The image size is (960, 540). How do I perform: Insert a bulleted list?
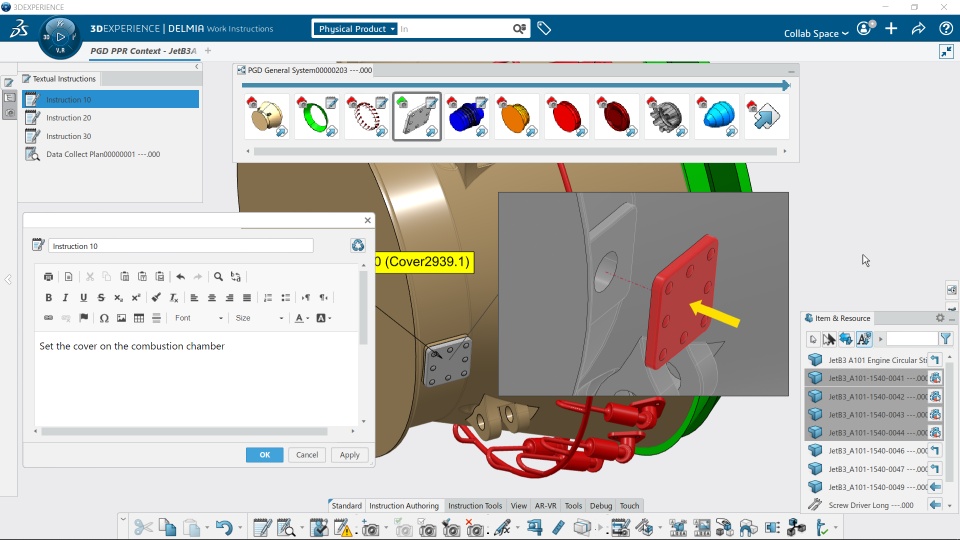tap(285, 298)
